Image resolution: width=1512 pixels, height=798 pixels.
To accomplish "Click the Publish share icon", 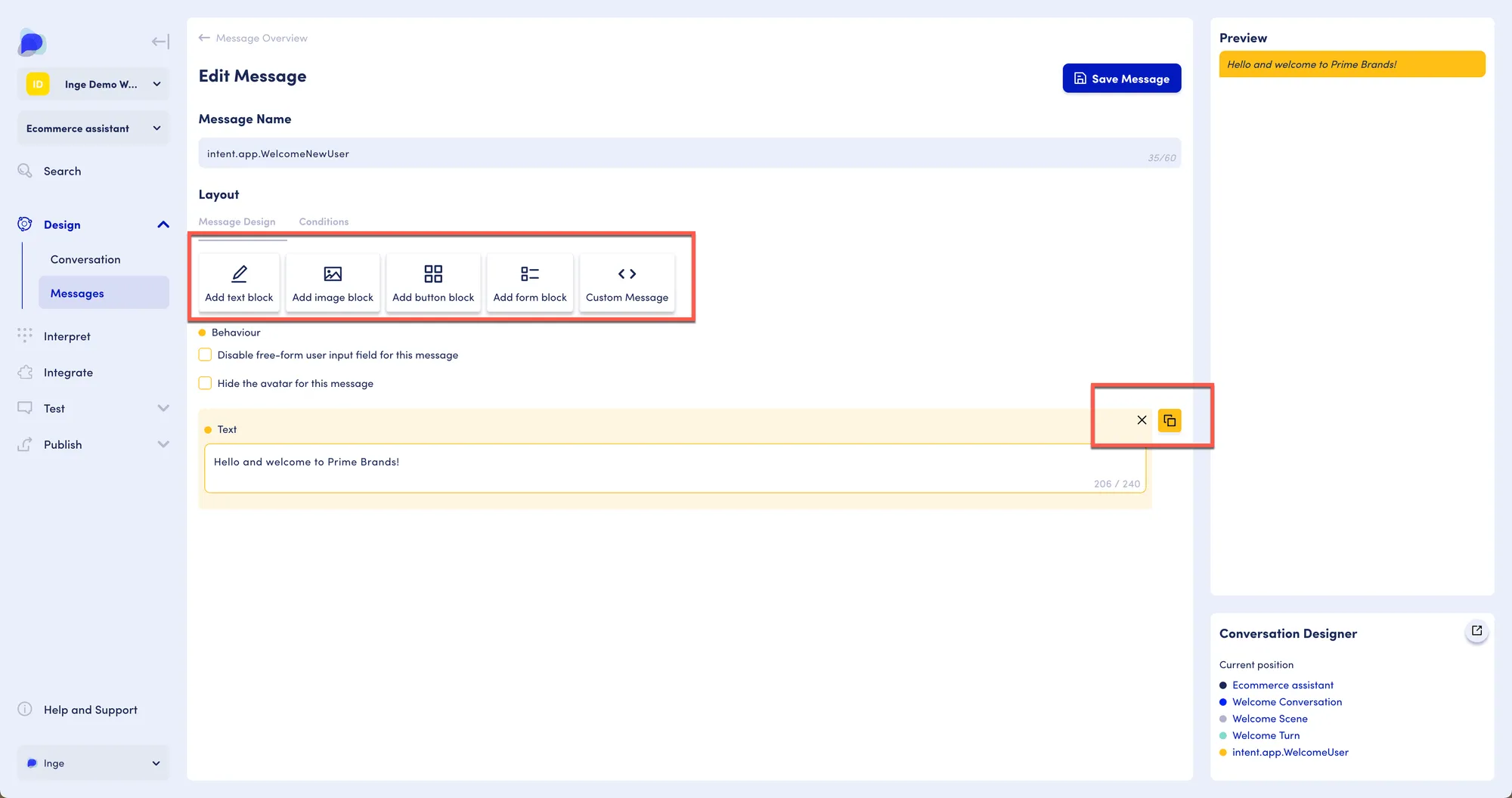I will (25, 444).
